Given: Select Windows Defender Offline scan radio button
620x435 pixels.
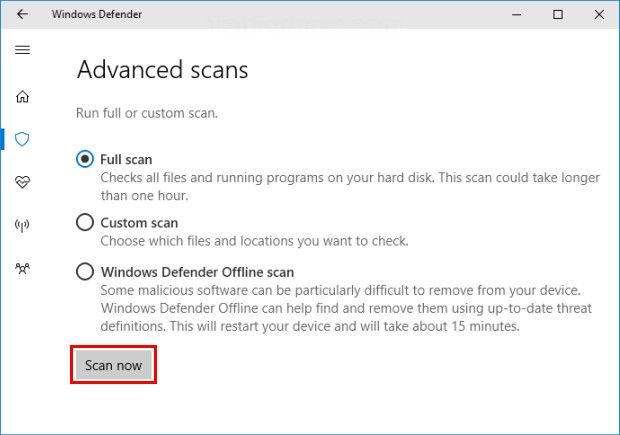Looking at the screenshot, I should pos(85,272).
